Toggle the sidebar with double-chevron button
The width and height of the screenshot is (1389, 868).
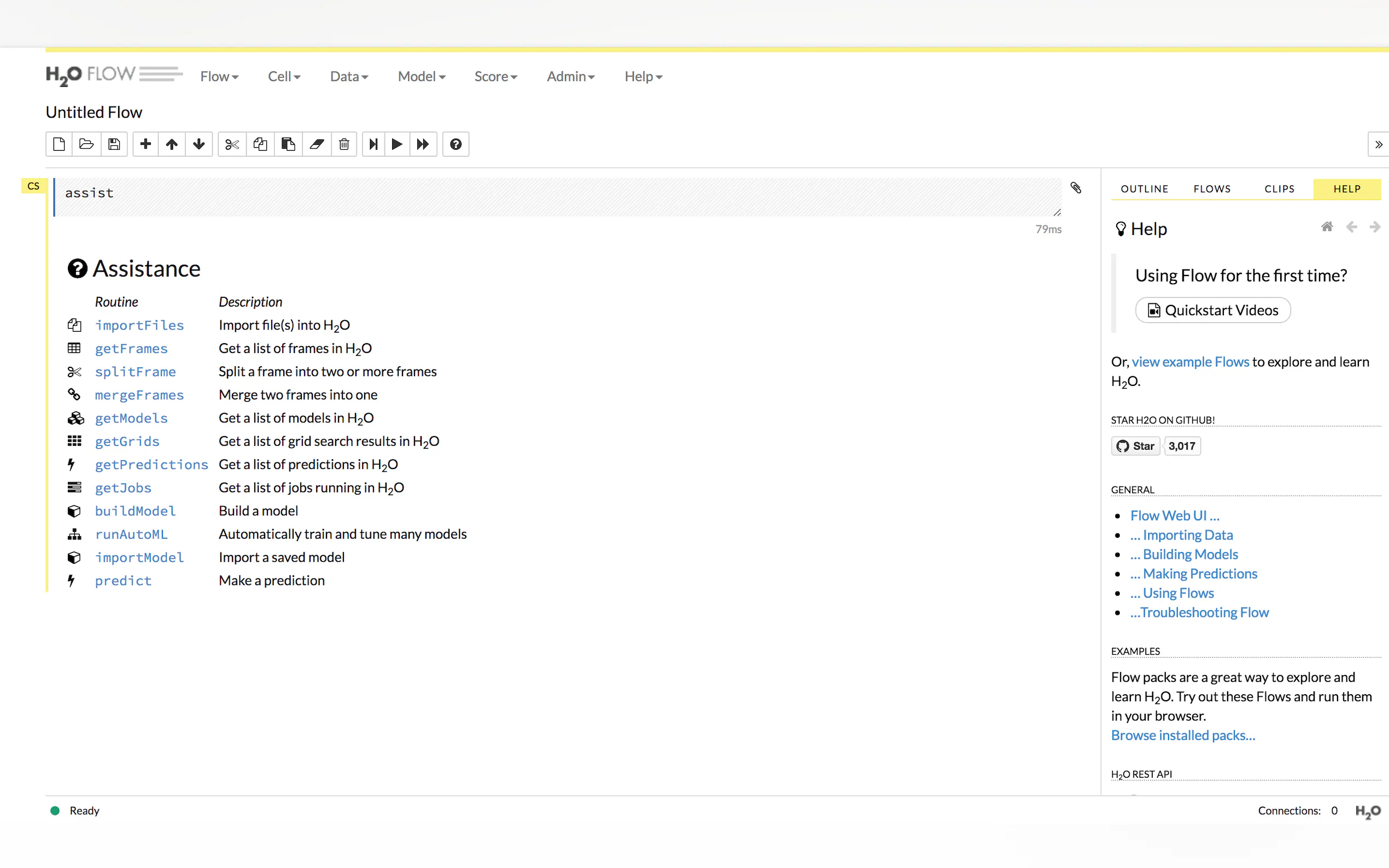1378,145
